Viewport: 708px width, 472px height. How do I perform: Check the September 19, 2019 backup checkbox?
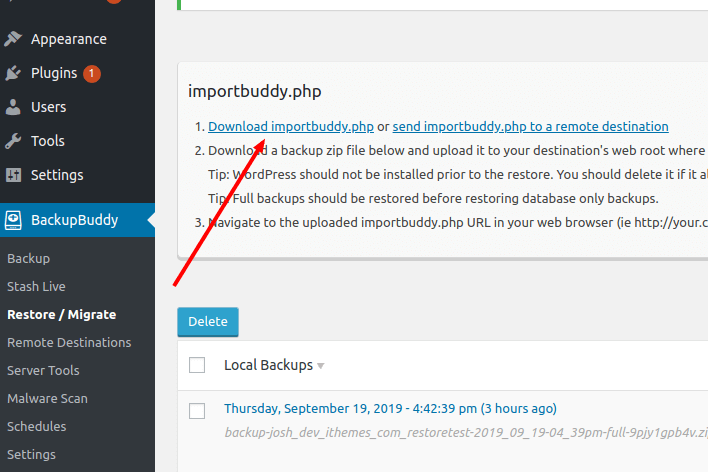click(x=197, y=411)
